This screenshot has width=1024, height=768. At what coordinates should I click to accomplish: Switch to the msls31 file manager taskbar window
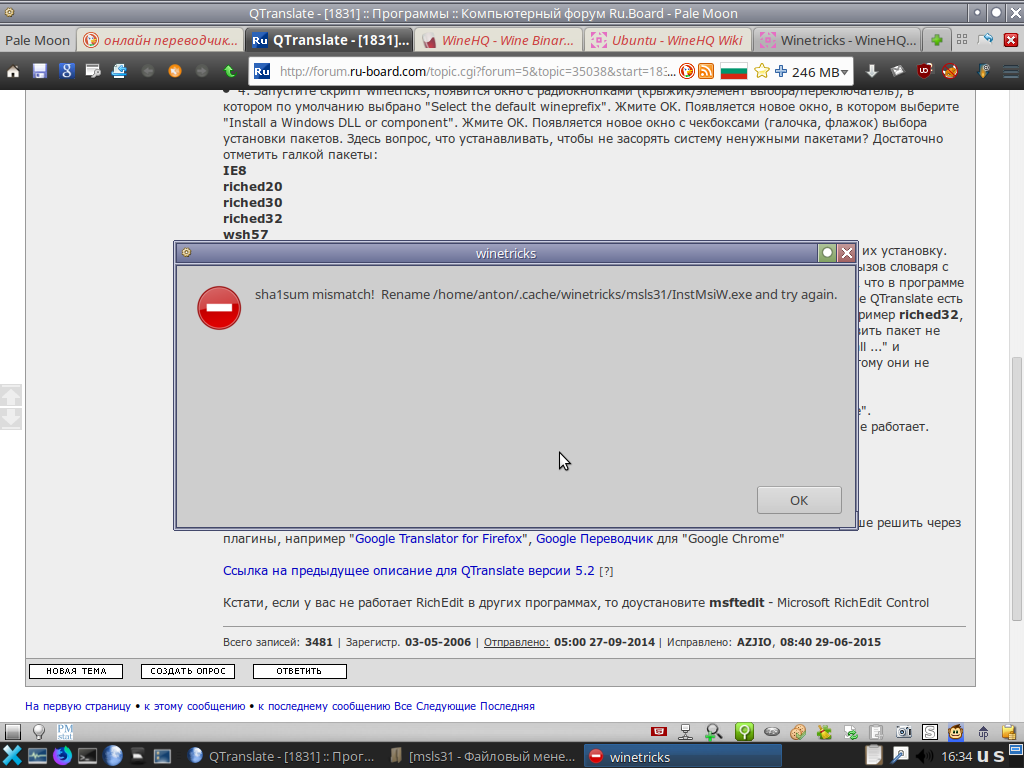pos(482,757)
